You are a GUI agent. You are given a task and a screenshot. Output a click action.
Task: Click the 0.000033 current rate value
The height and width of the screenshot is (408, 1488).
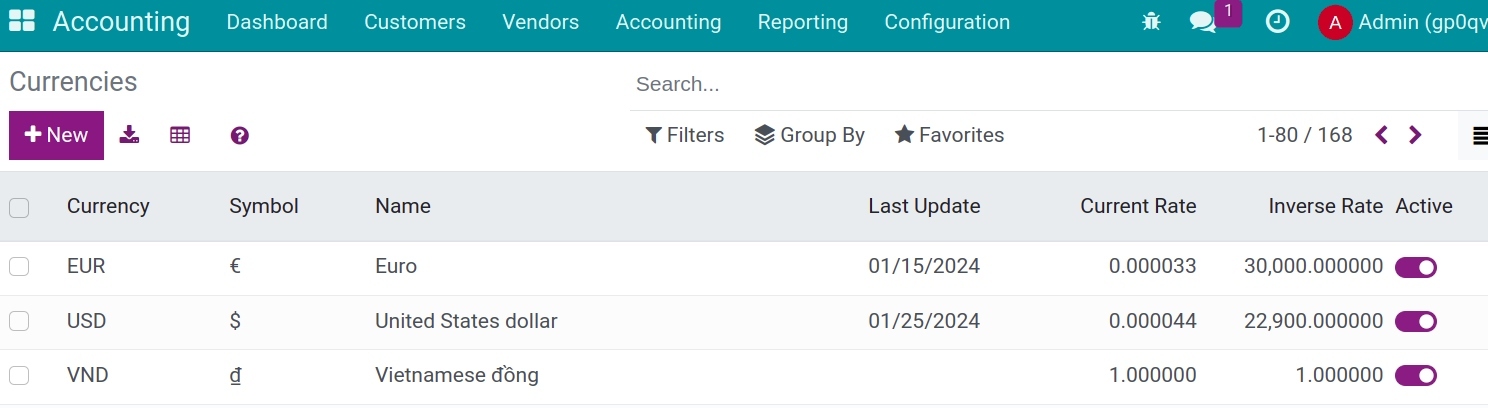pos(1153,267)
